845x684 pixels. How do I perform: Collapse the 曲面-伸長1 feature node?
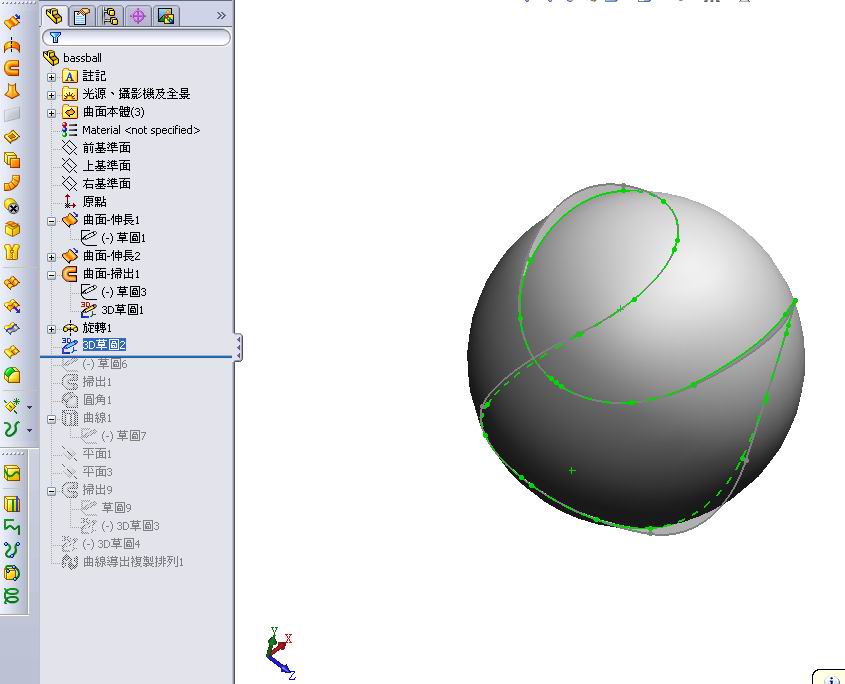tap(51, 221)
